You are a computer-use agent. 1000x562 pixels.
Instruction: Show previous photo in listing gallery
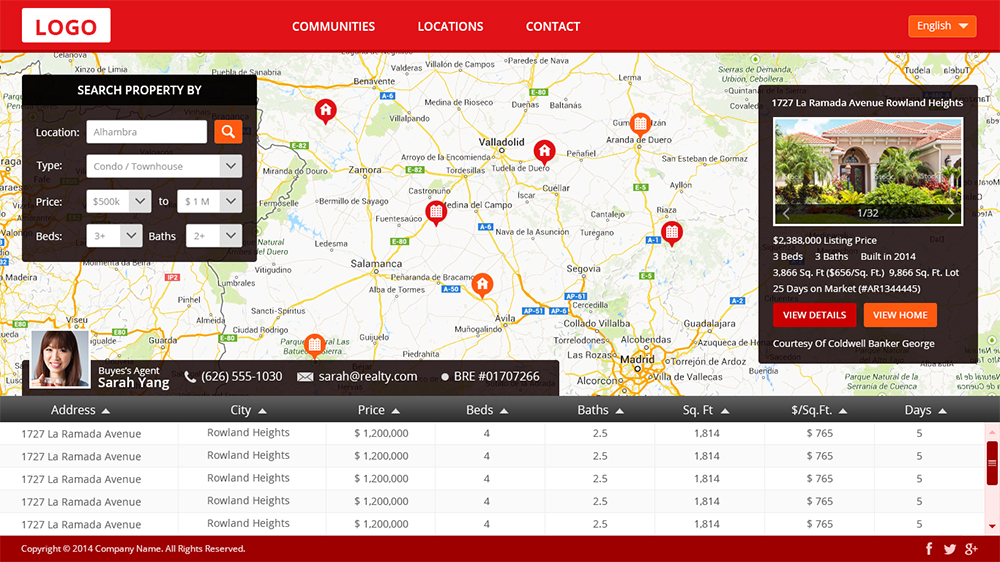(786, 214)
